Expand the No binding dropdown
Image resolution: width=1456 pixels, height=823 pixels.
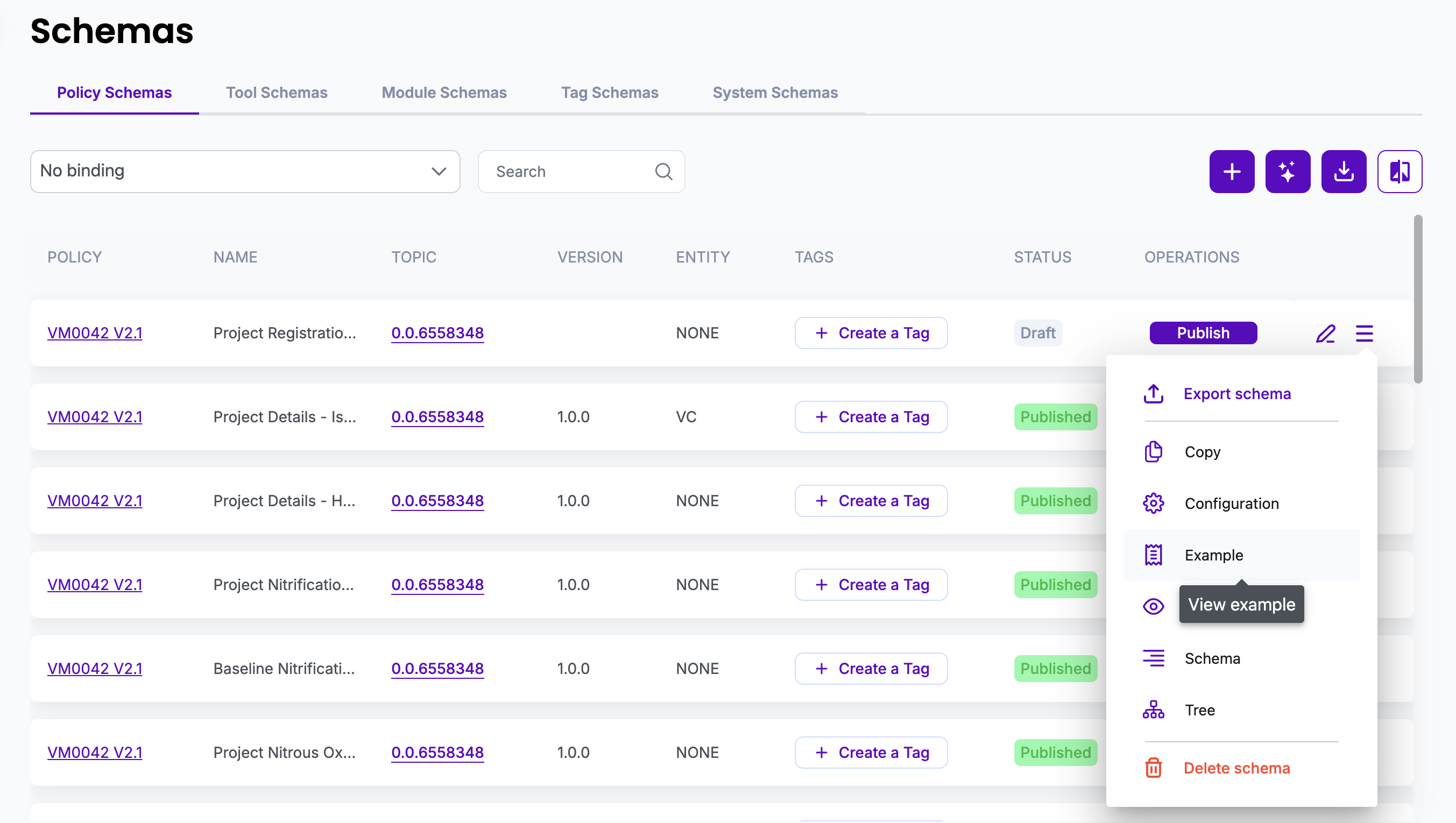coord(245,171)
